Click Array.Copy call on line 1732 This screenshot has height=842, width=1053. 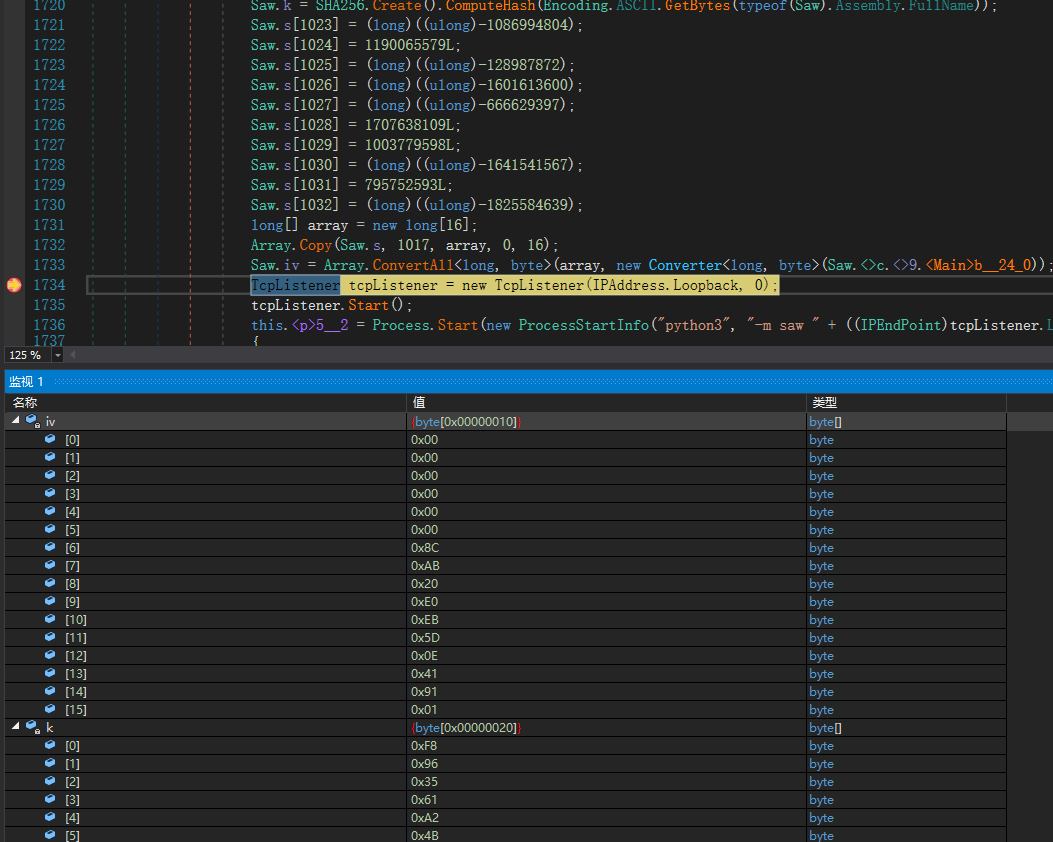[404, 245]
